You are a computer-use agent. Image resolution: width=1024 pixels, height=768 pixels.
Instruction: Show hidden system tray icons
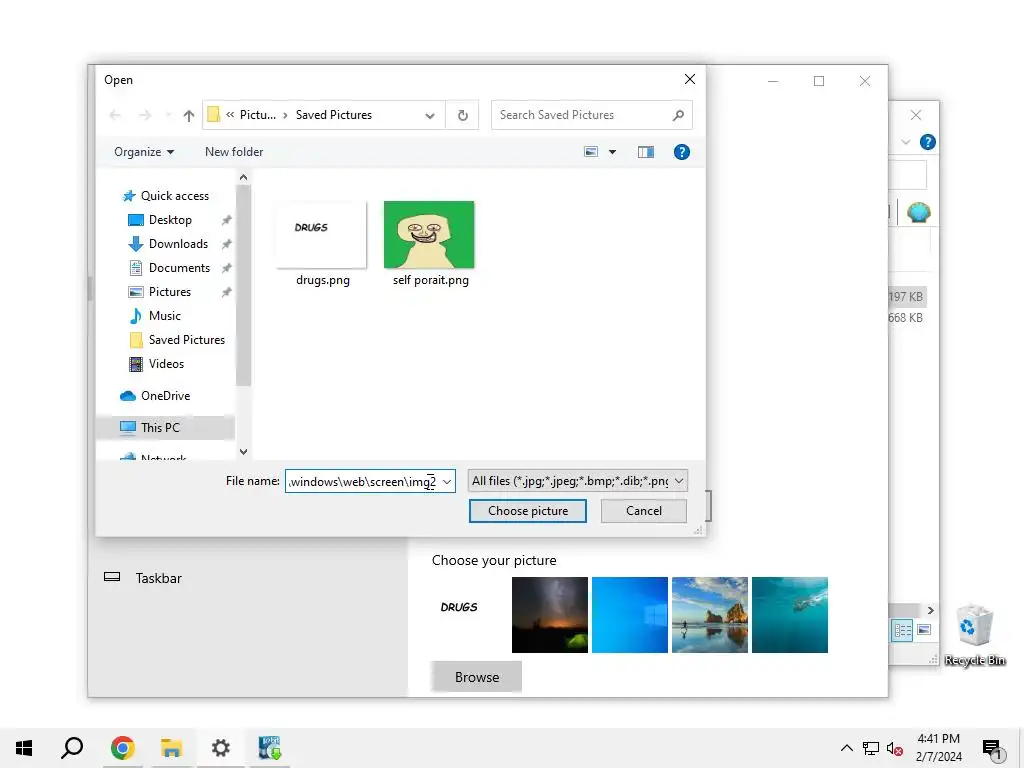846,748
